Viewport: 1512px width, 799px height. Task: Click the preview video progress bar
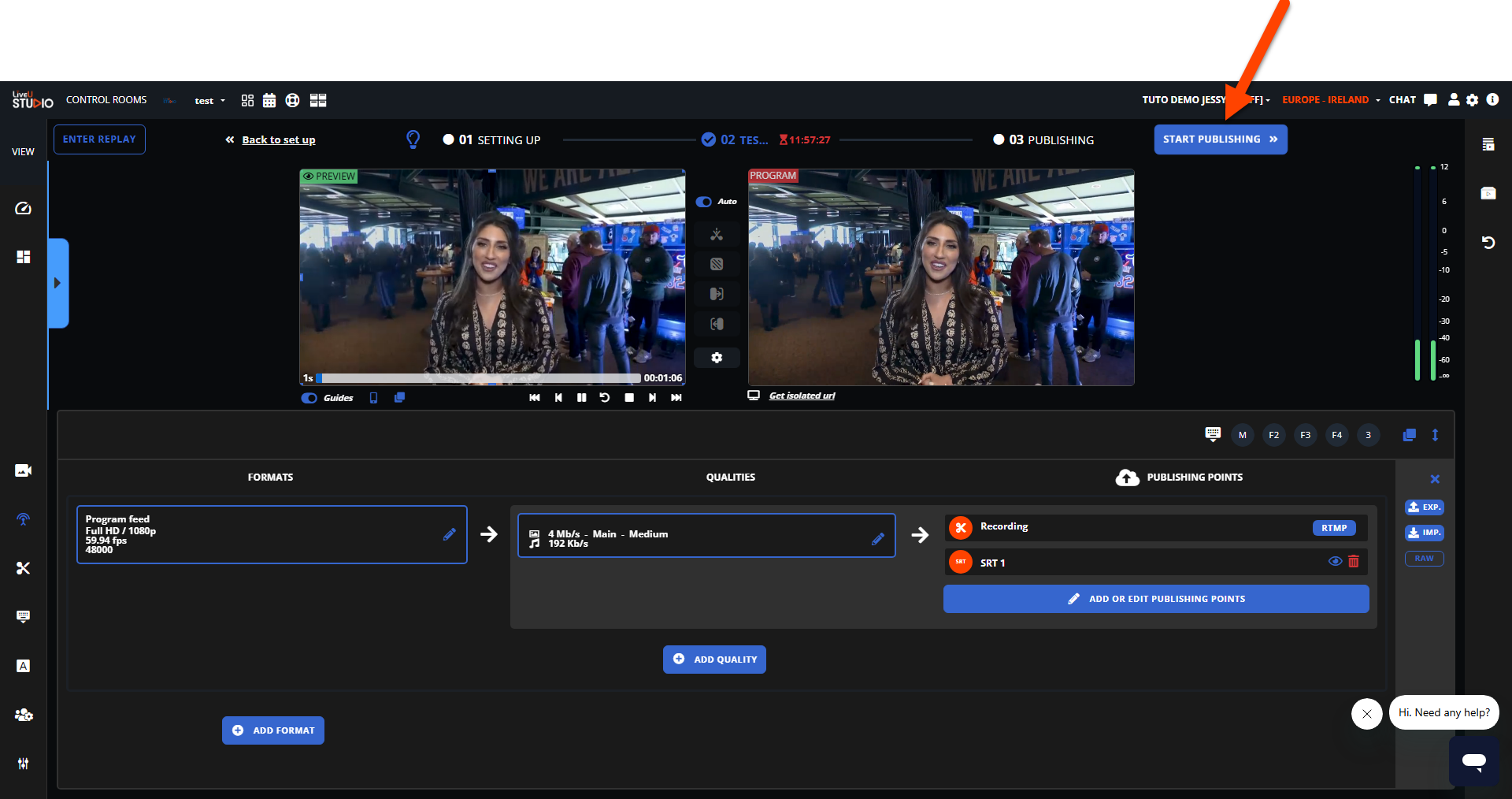pyautogui.click(x=479, y=378)
